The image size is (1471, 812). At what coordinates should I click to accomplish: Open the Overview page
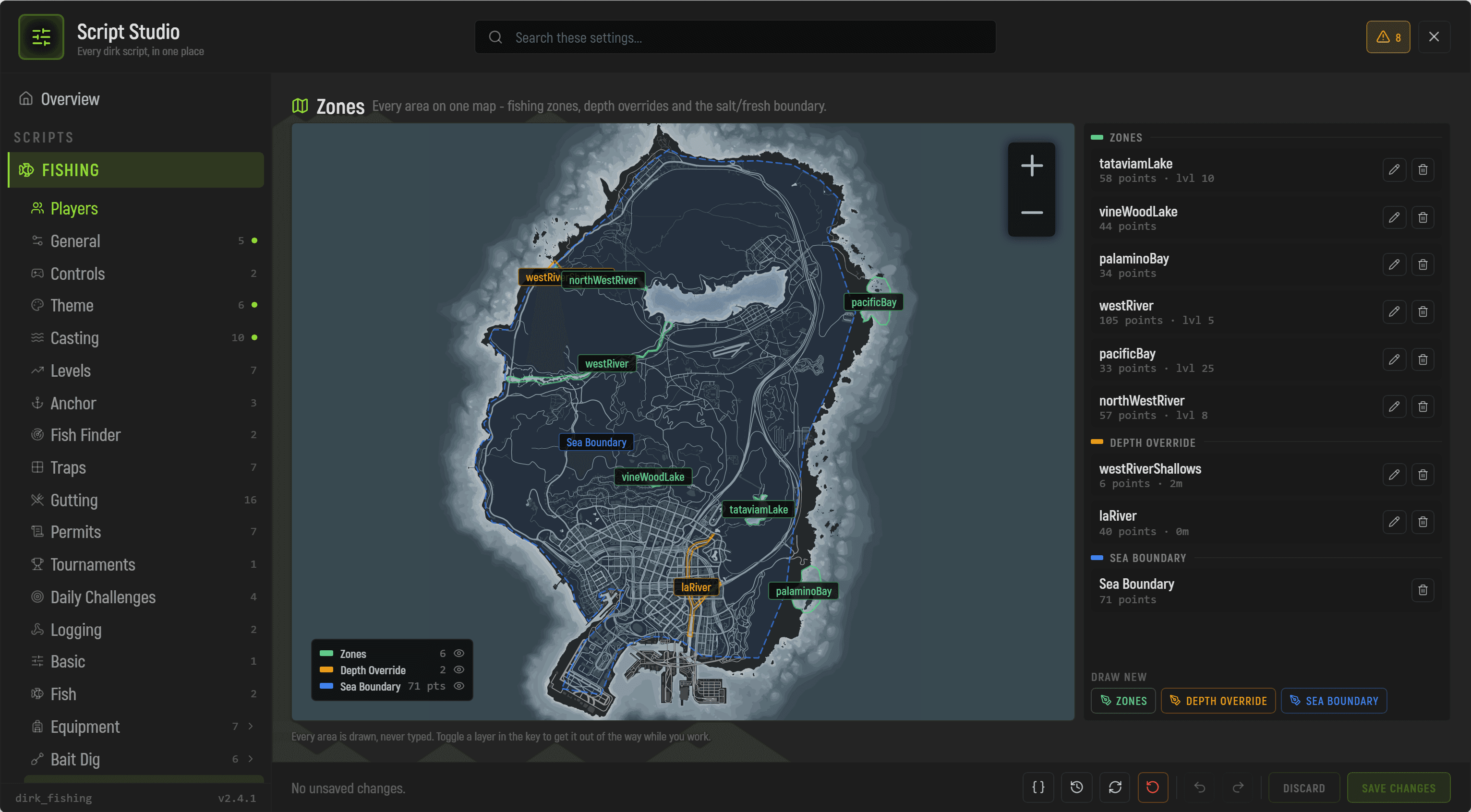[136, 99]
